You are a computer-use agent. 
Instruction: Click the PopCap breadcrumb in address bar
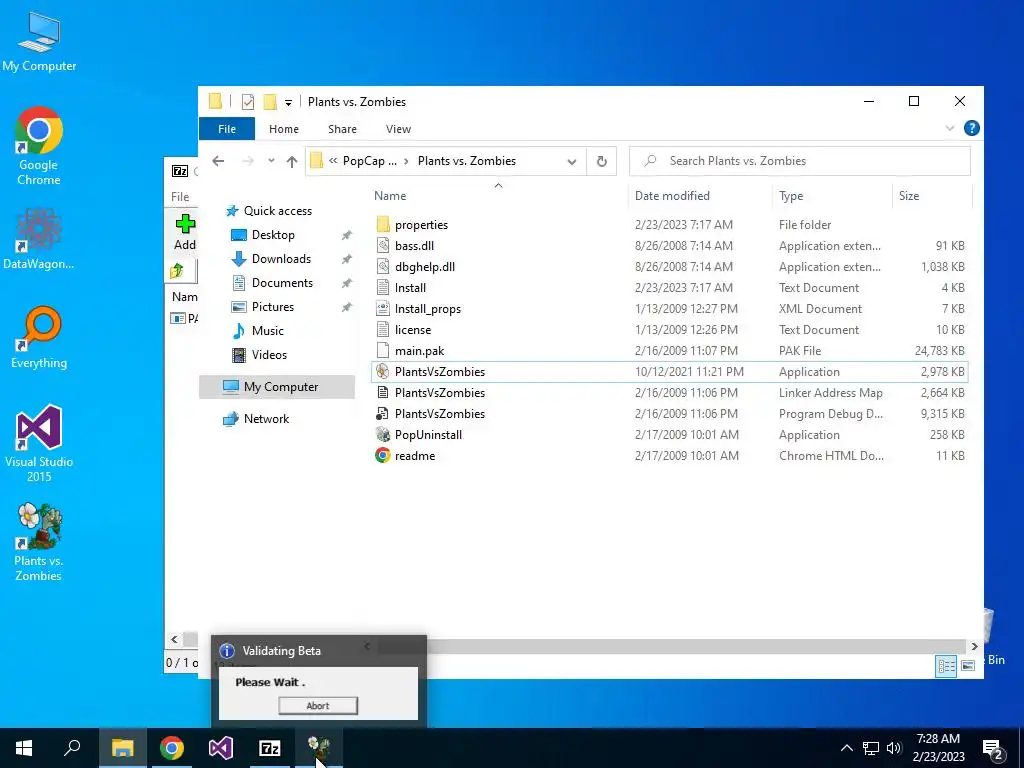370,161
